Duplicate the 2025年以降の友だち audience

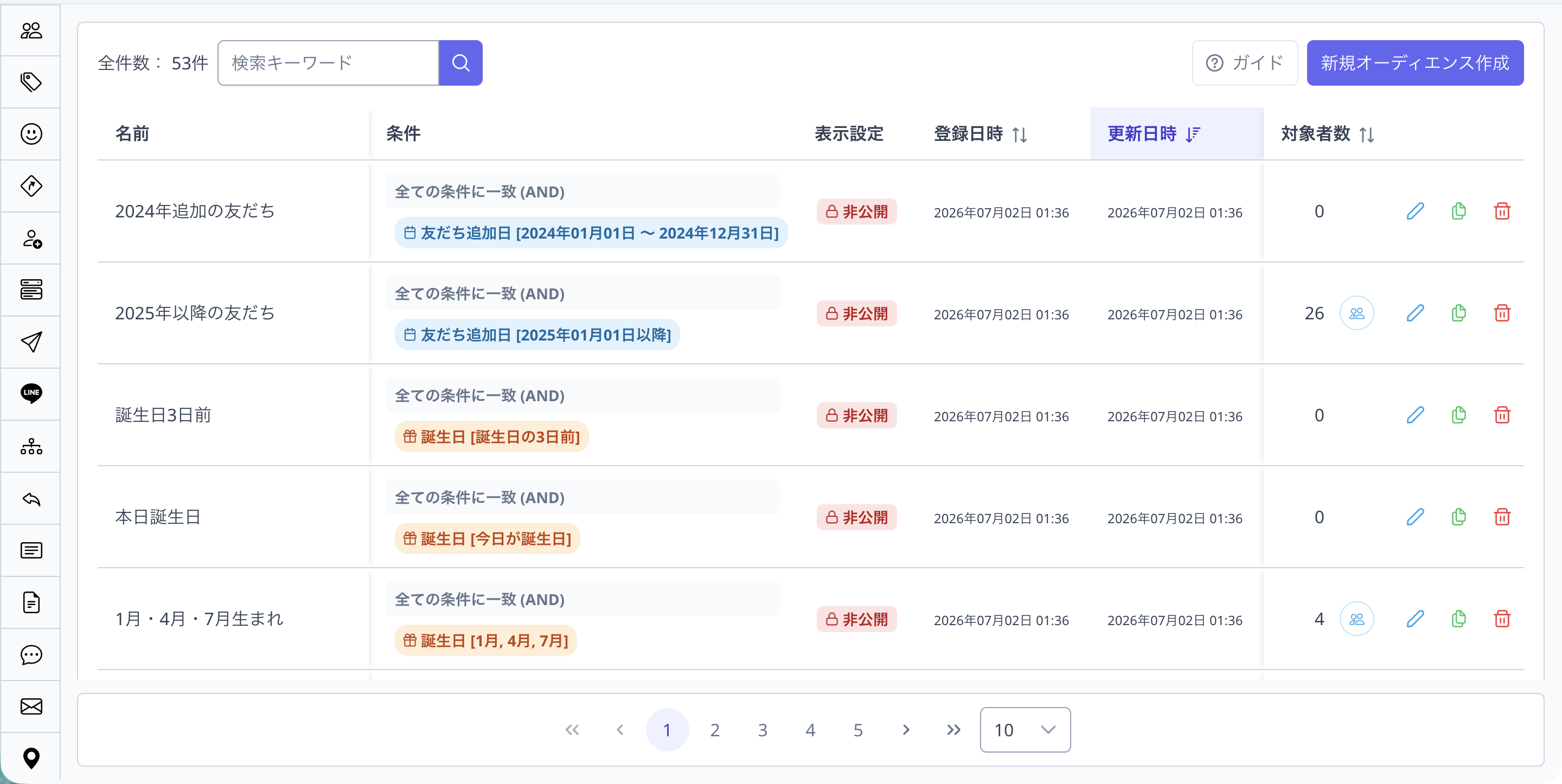(x=1458, y=313)
